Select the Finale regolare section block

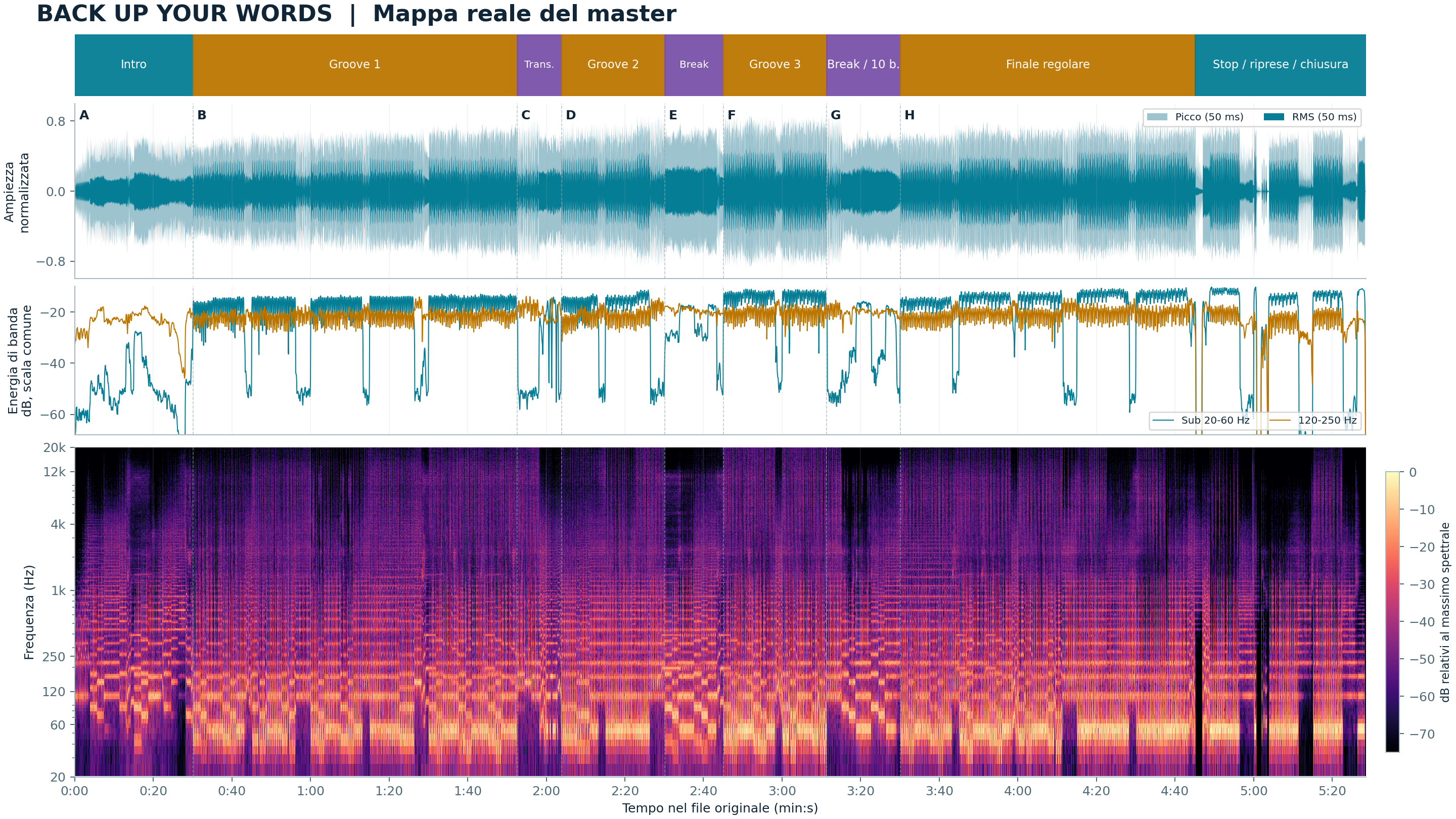tap(1048, 64)
